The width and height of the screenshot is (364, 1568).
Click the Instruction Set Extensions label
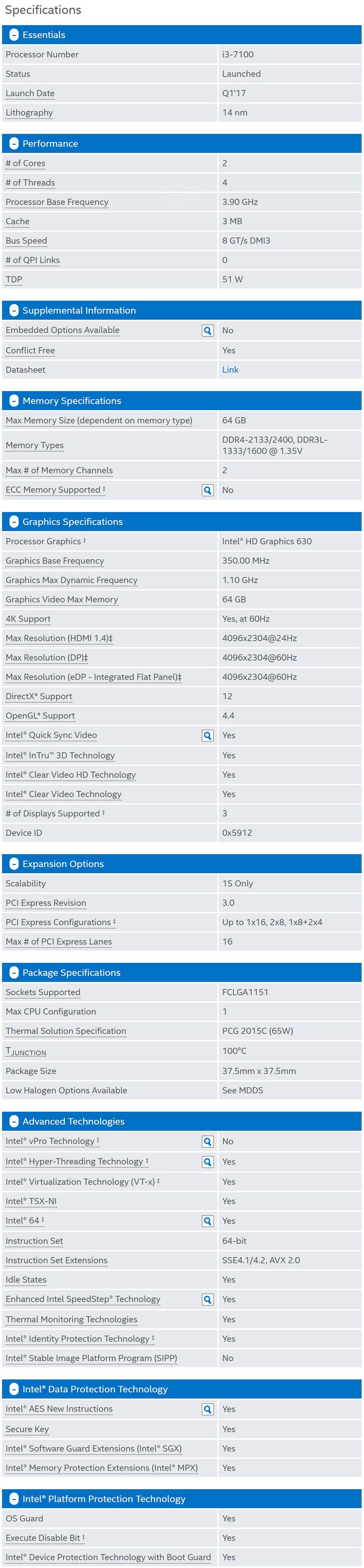[57, 1260]
